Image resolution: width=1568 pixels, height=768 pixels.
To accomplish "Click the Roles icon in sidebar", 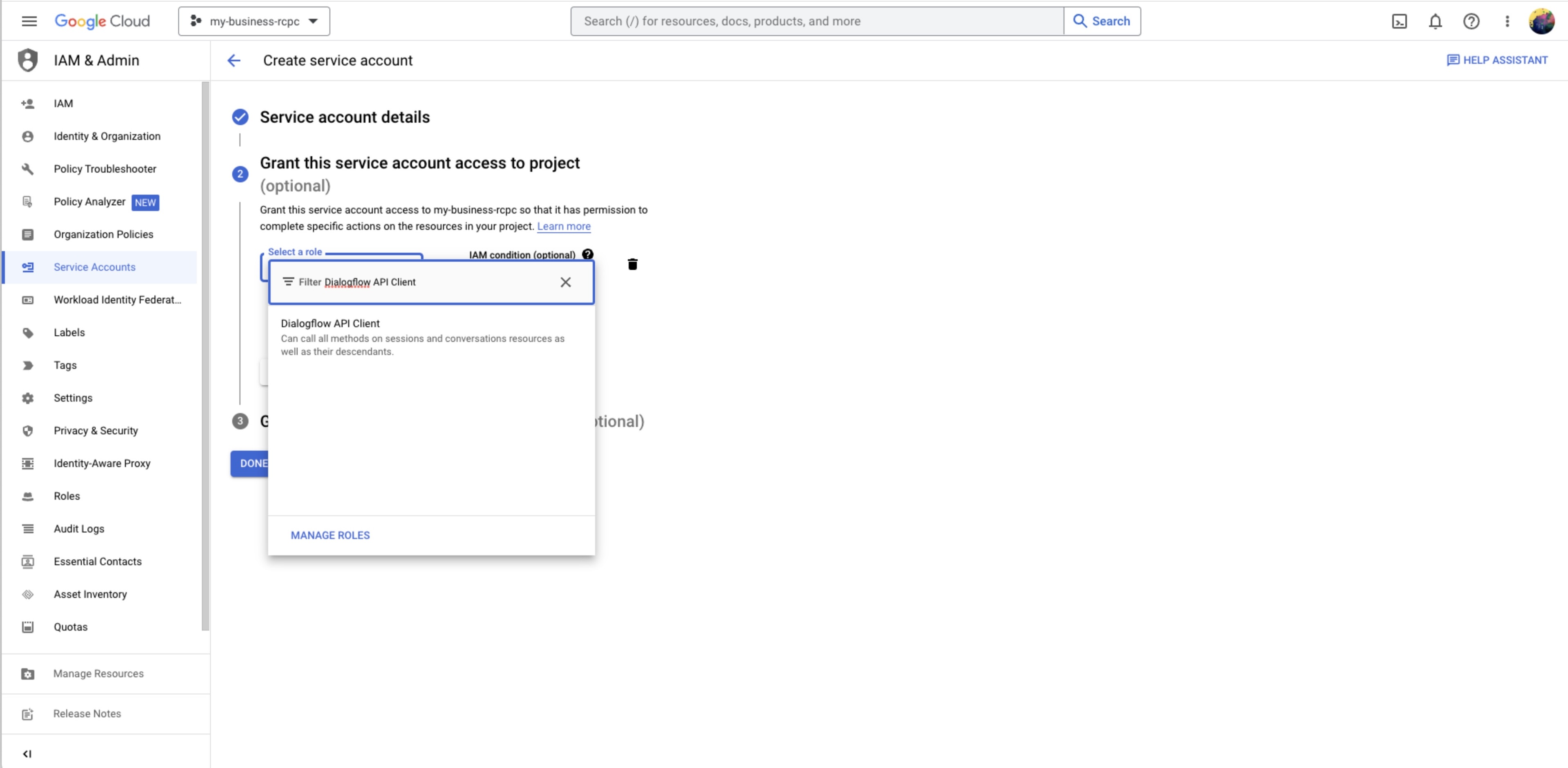I will coord(27,495).
